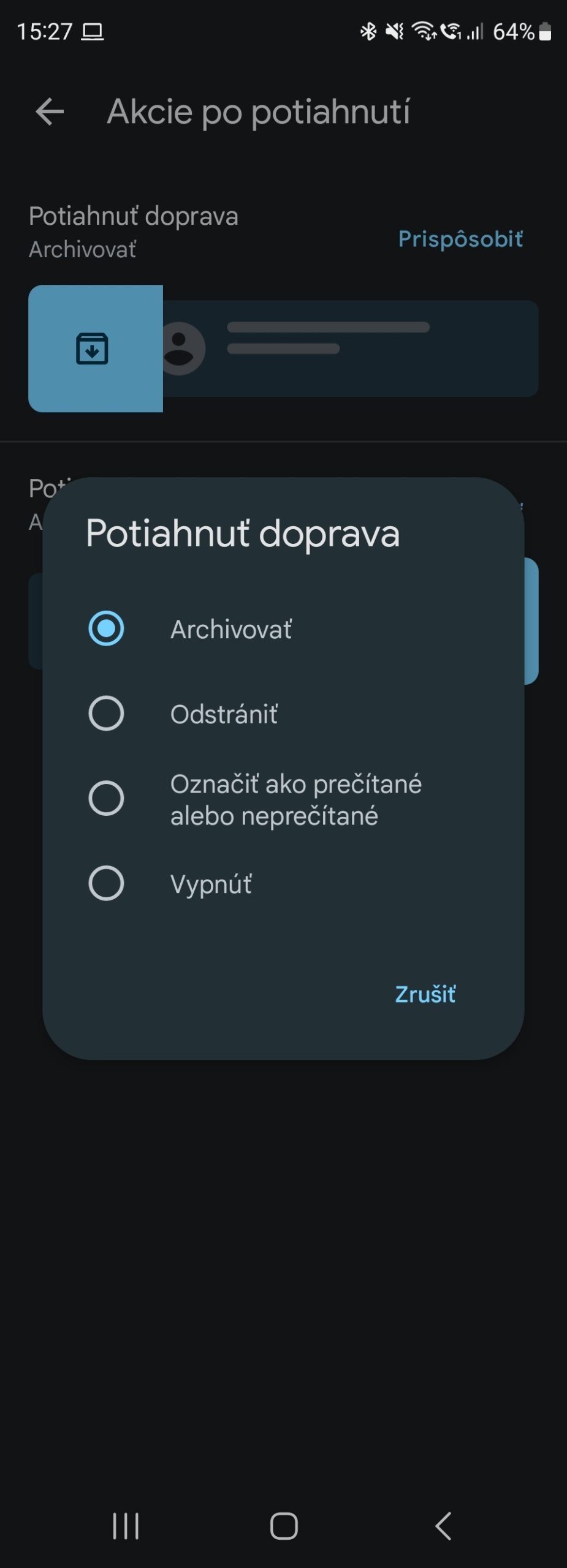The width and height of the screenshot is (567, 1568).
Task: Open recent apps navigation button
Action: (126, 1525)
